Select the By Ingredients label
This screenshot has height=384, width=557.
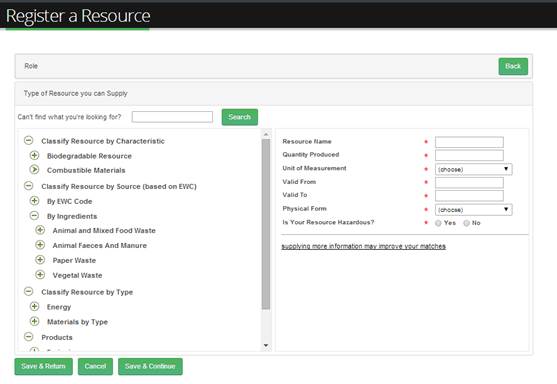[72, 216]
